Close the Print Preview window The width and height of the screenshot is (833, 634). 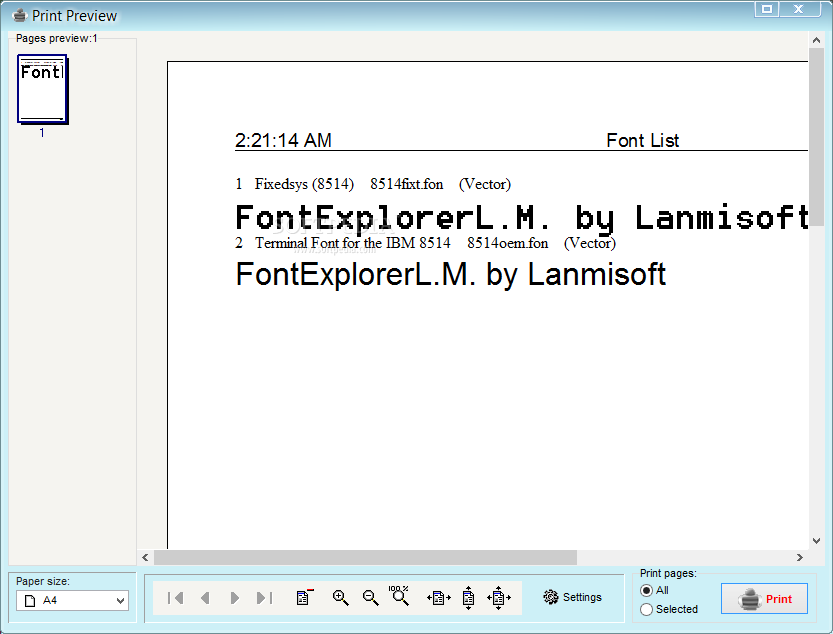799,9
